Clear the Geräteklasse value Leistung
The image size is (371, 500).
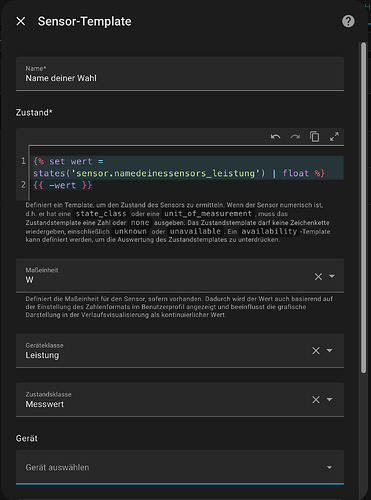316,351
